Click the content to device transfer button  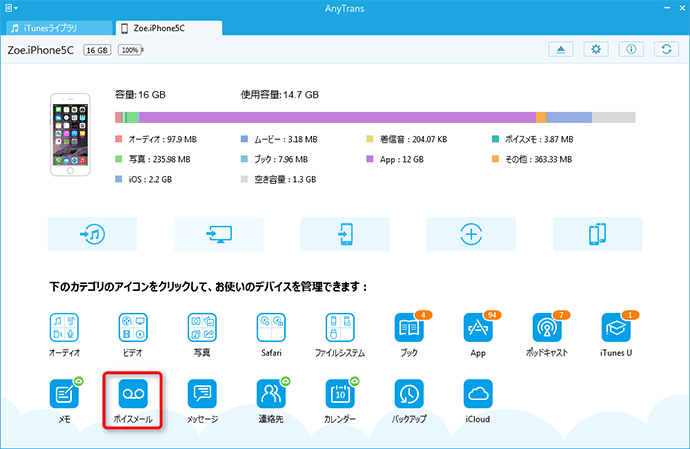click(x=345, y=234)
